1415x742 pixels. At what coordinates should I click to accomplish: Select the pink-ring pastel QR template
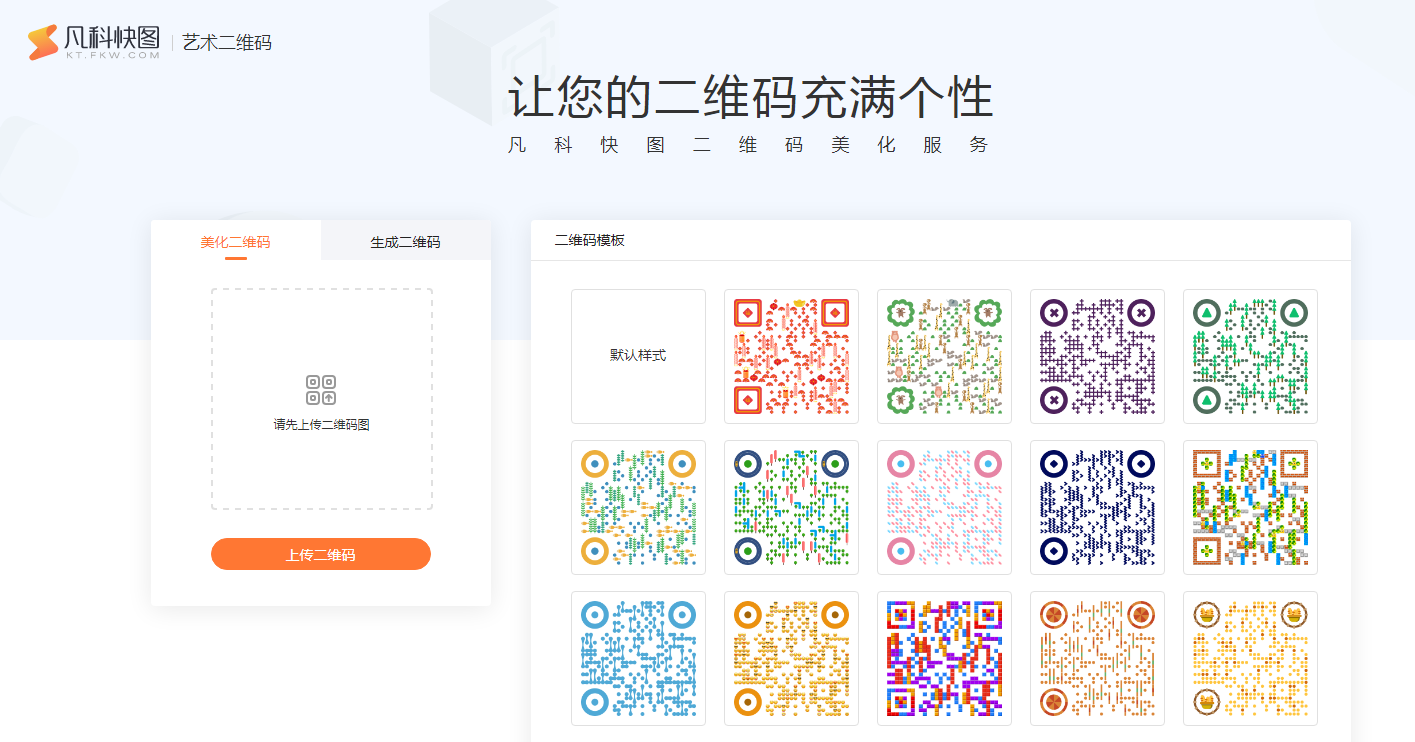[x=944, y=507]
